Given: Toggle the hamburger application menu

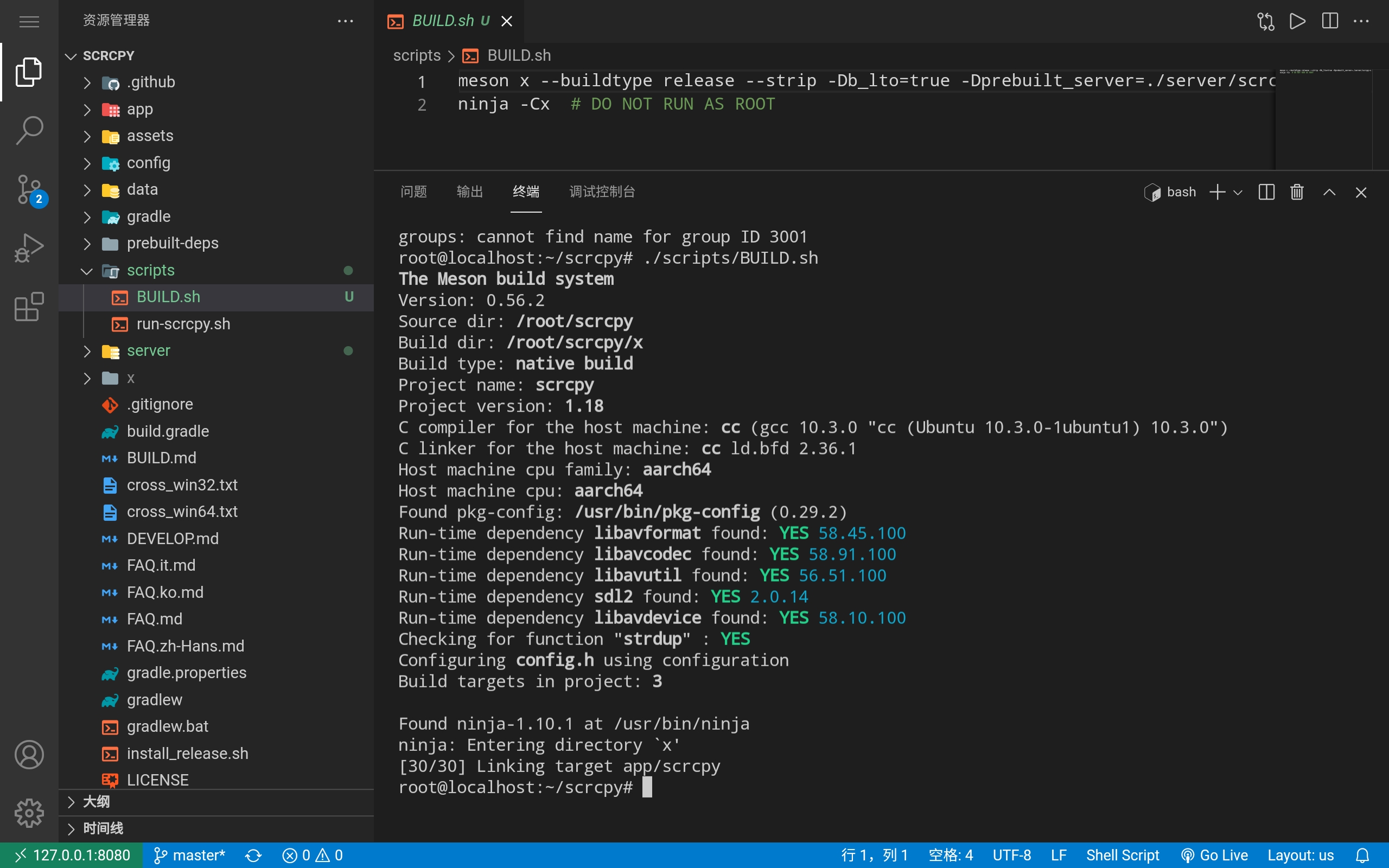Looking at the screenshot, I should [x=29, y=21].
